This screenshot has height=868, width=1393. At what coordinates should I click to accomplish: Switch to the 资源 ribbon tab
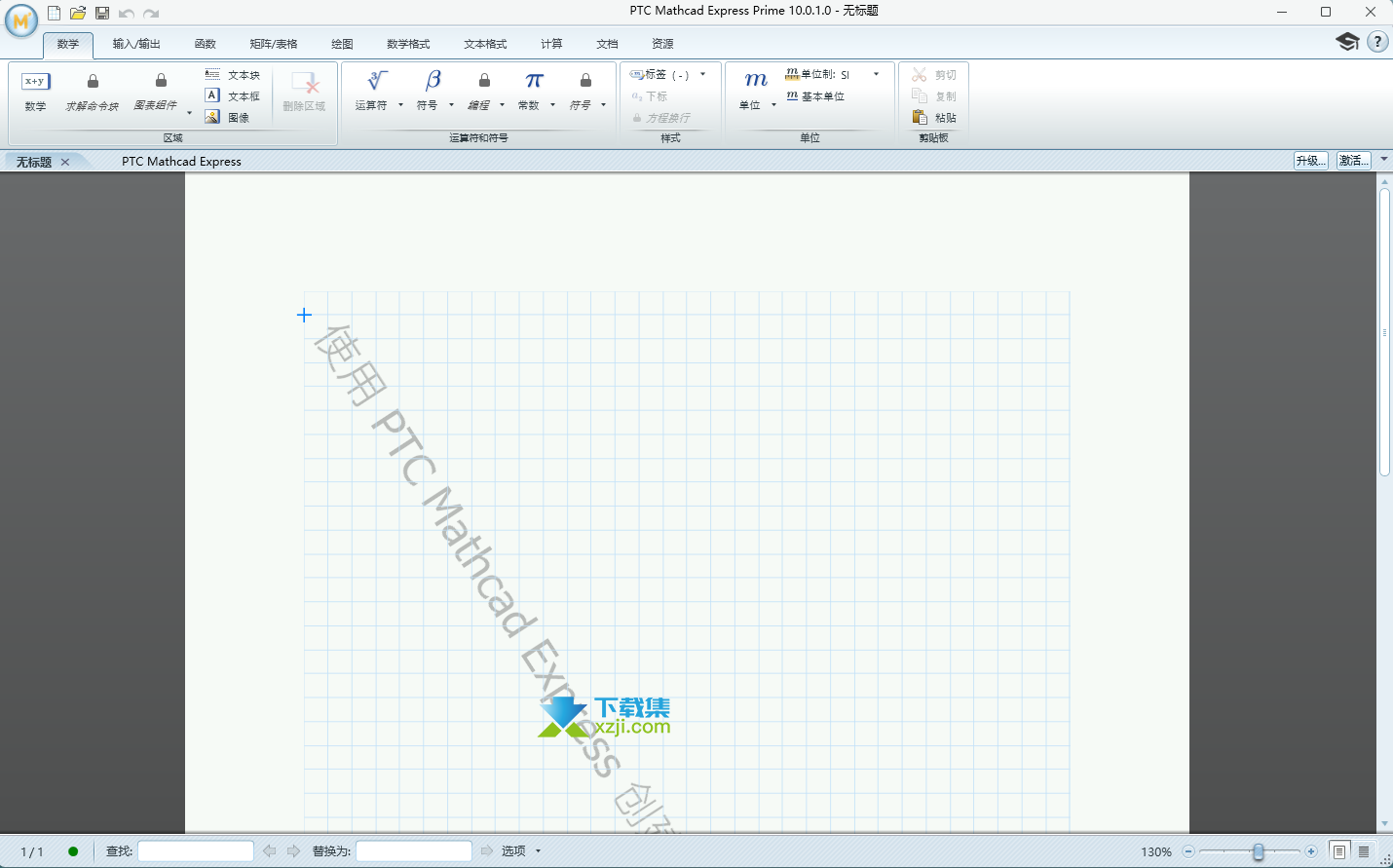click(662, 44)
